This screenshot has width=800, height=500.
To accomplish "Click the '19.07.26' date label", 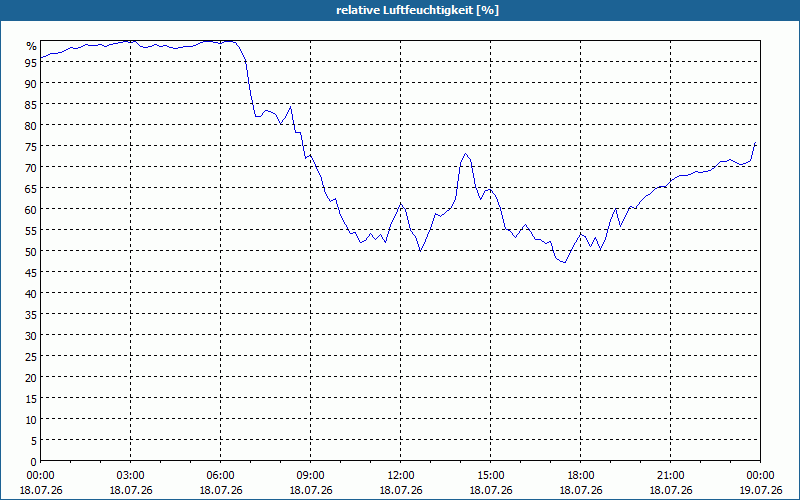I will (760, 490).
